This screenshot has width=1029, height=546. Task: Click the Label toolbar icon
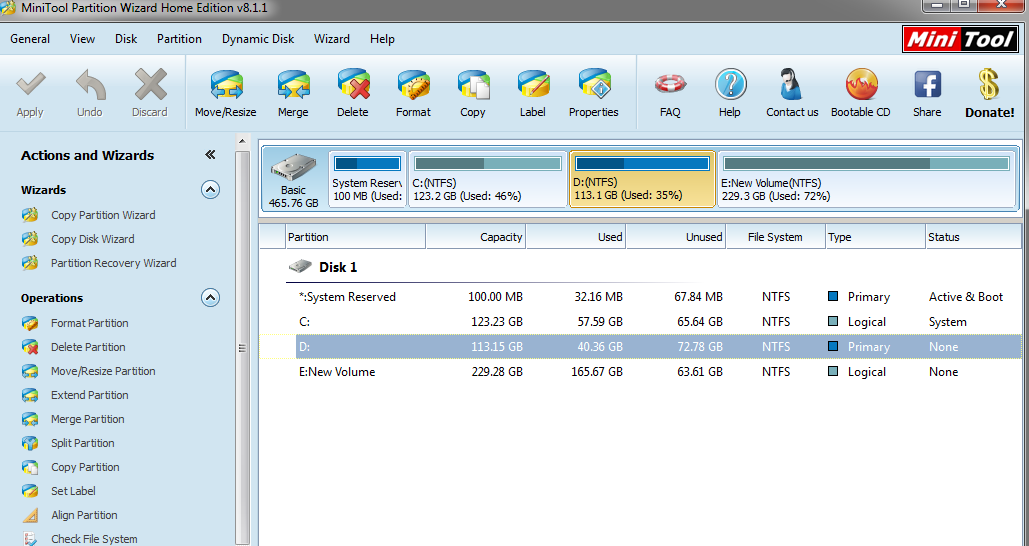(x=533, y=85)
